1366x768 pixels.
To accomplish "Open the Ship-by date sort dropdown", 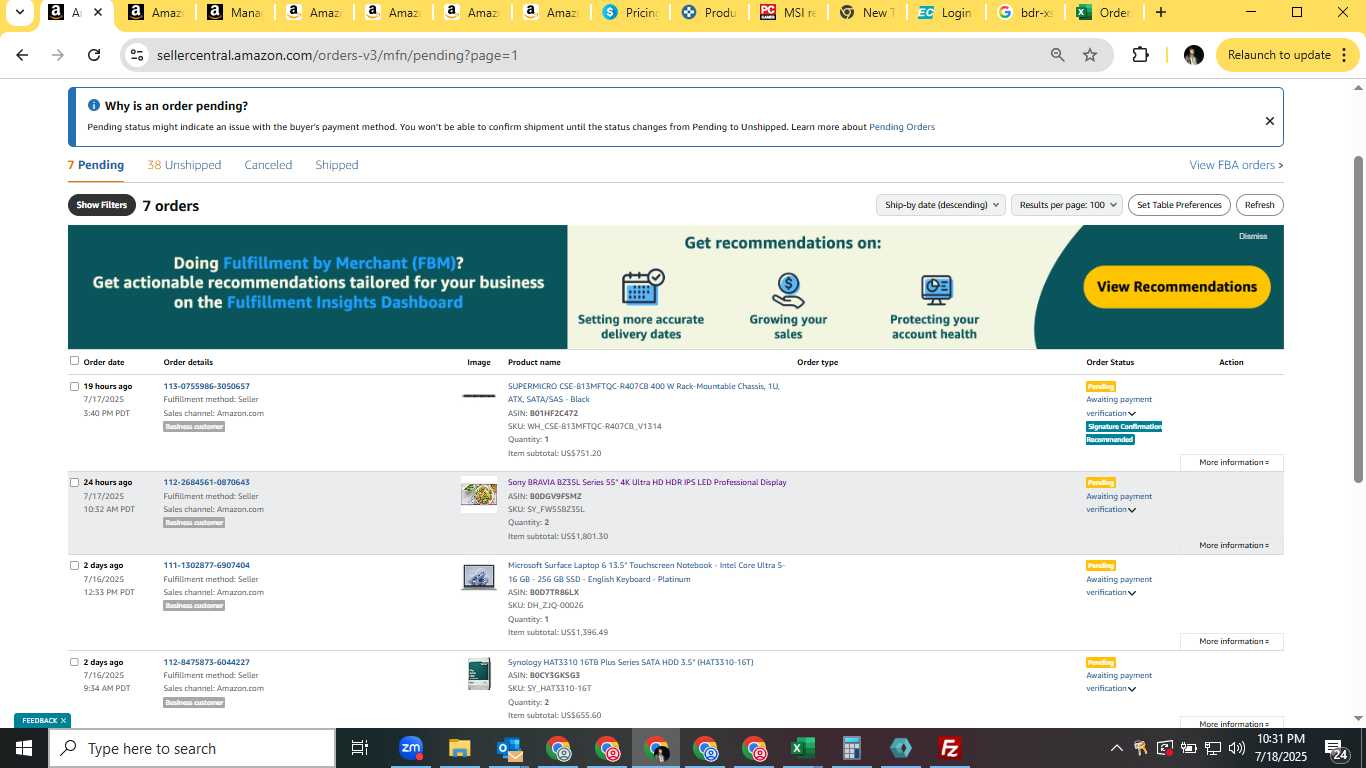I will [940, 205].
